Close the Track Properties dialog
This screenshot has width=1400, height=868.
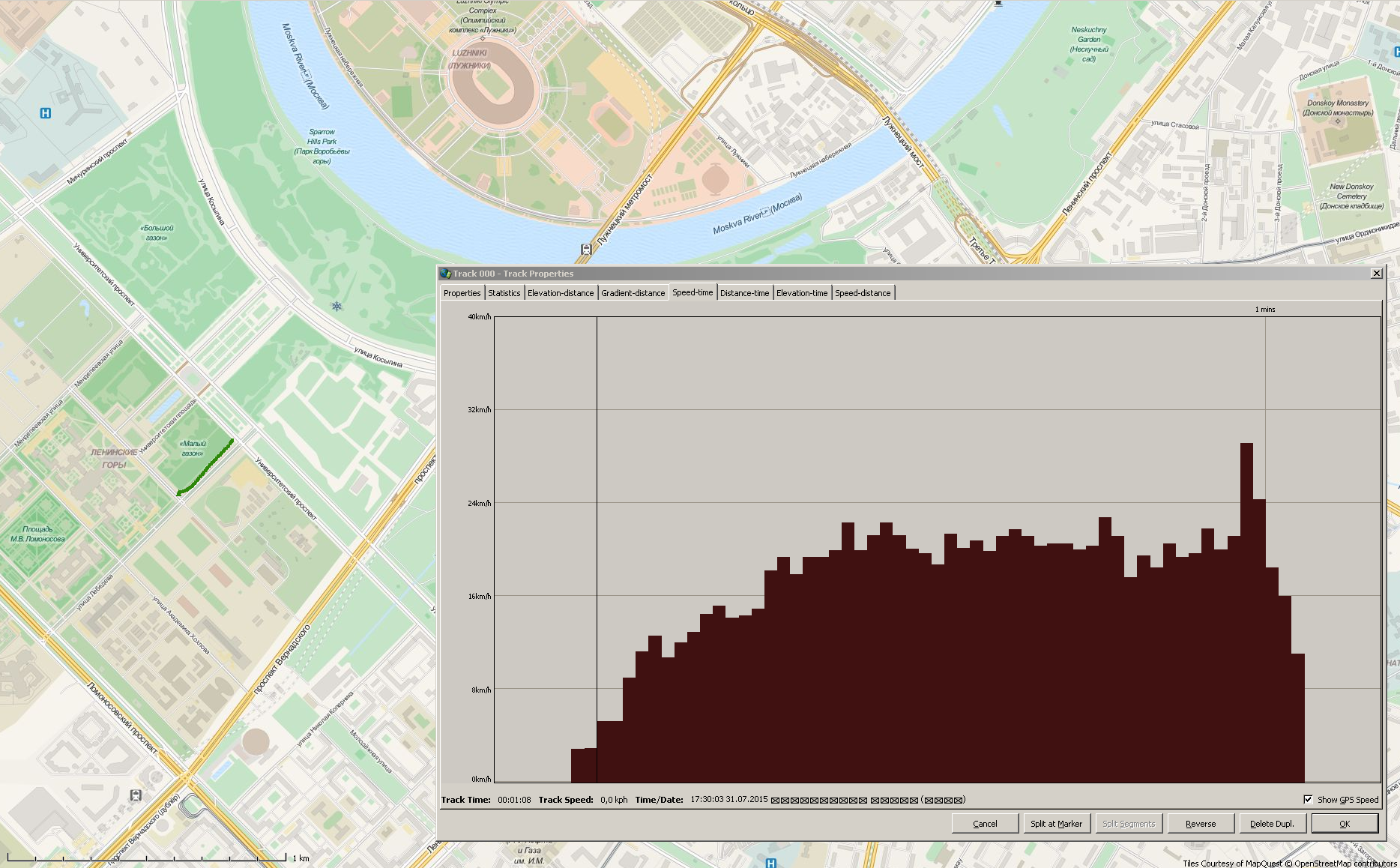click(x=1376, y=274)
